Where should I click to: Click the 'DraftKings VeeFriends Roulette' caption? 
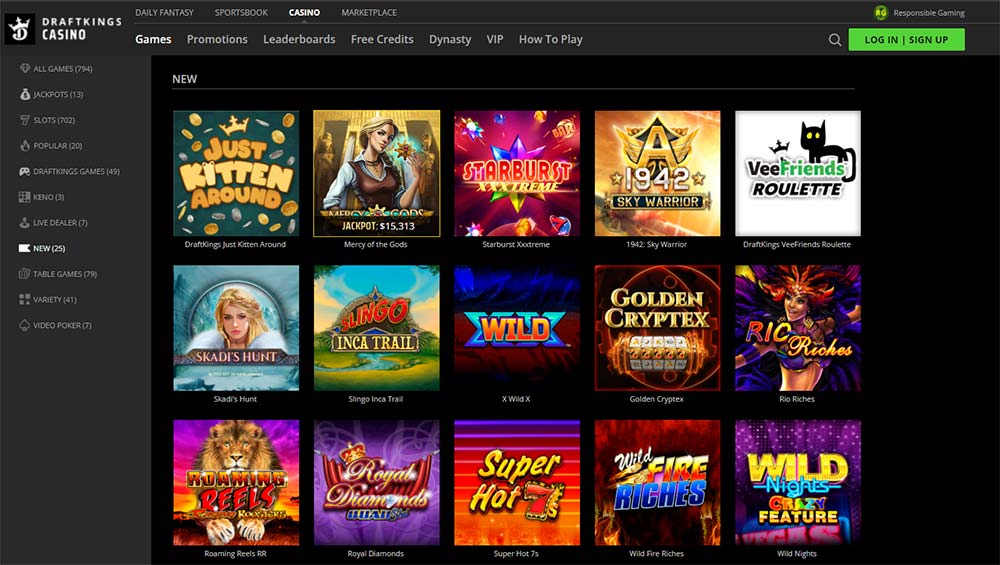(x=797, y=244)
